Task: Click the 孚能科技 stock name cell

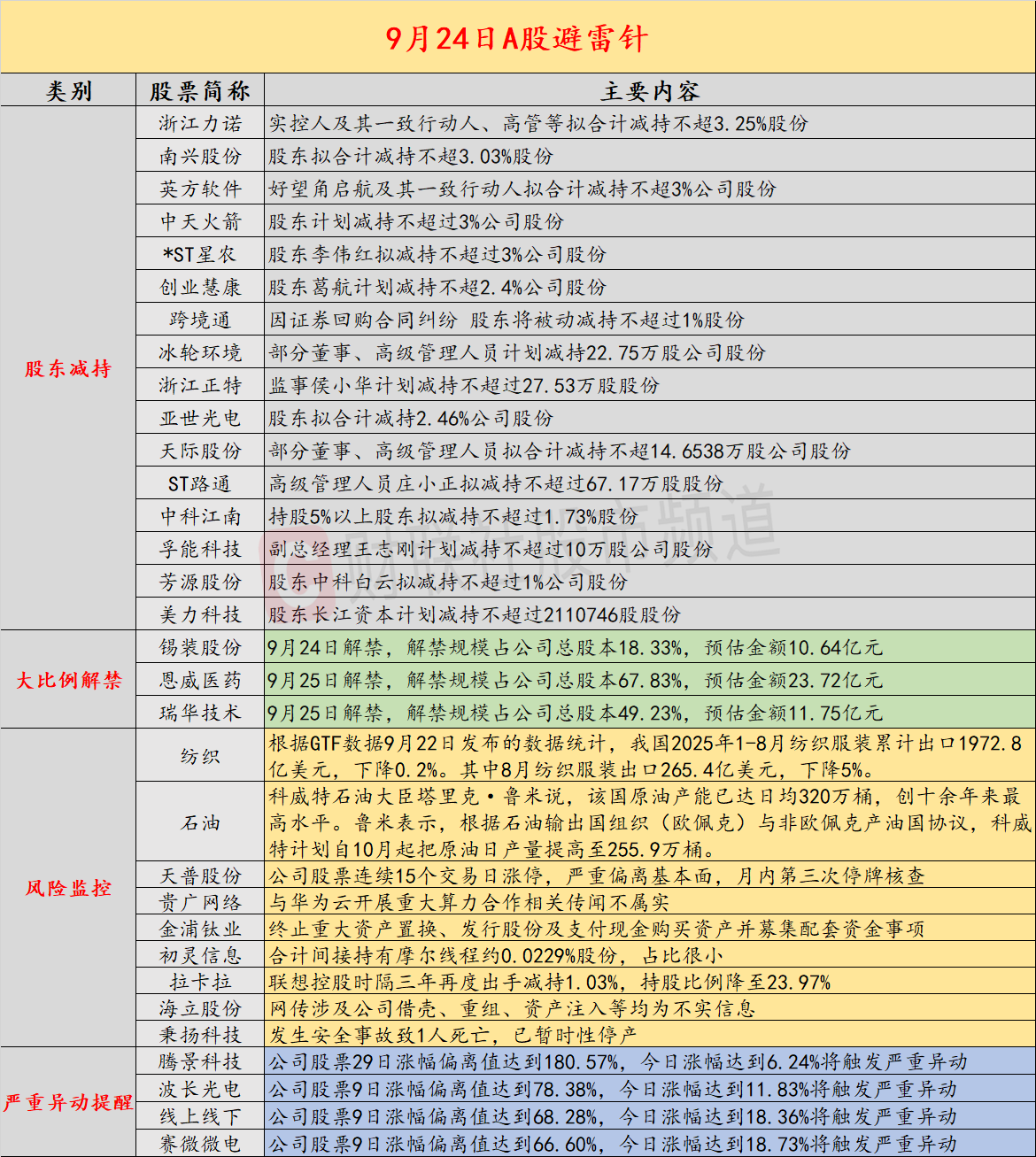Action: pos(200,550)
